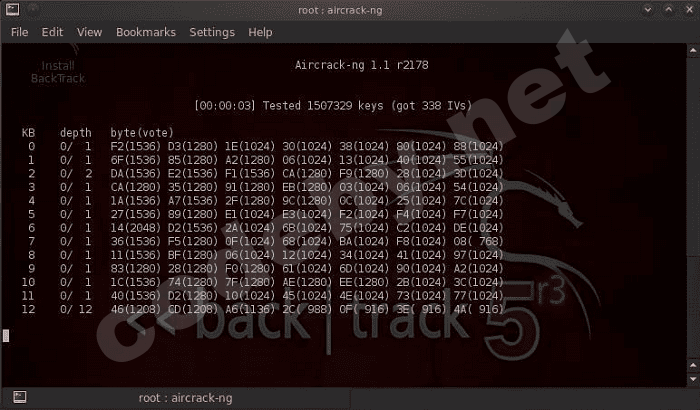This screenshot has width=700, height=410.
Task: Click the terminal icon in bottom tab bar
Action: pos(20,397)
